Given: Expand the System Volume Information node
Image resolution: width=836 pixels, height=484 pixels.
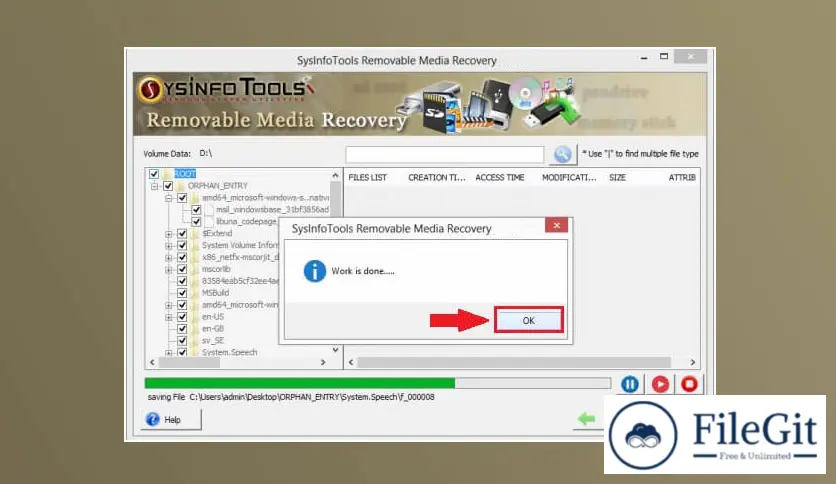Looking at the screenshot, I should [168, 246].
